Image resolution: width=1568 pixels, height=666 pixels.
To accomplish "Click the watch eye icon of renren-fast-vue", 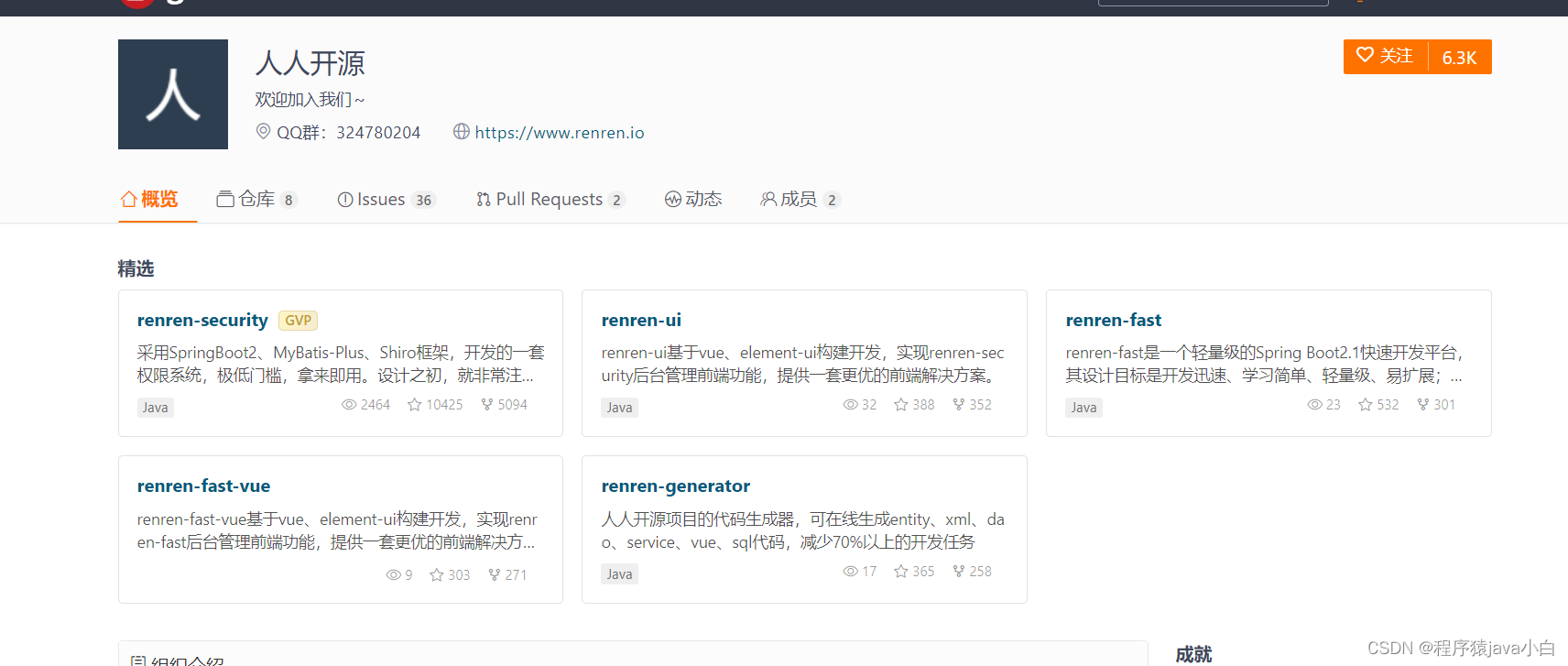I will pos(393,574).
